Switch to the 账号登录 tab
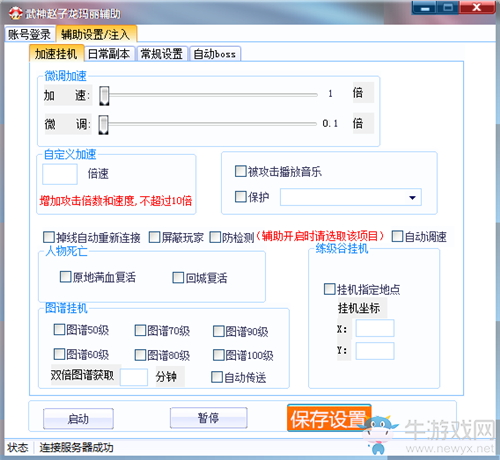Screen dimensions: 500x460 pos(29,34)
